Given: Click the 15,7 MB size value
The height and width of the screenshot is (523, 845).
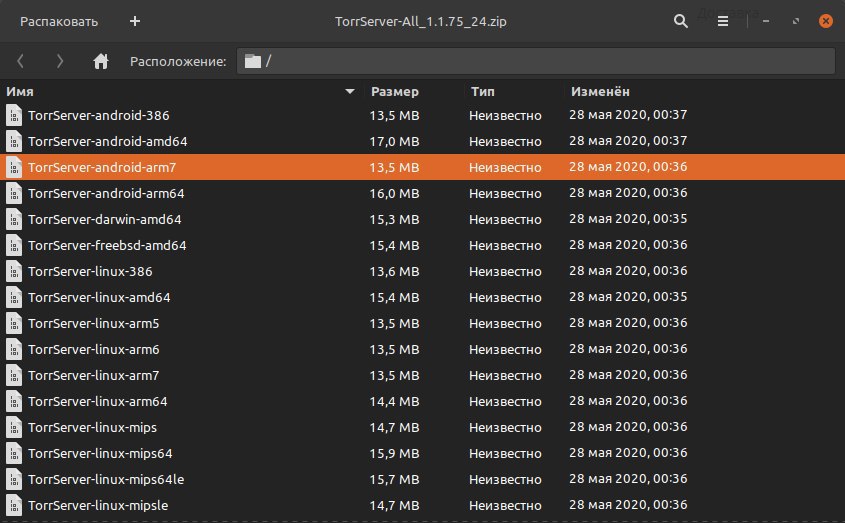Looking at the screenshot, I should (x=394, y=479).
